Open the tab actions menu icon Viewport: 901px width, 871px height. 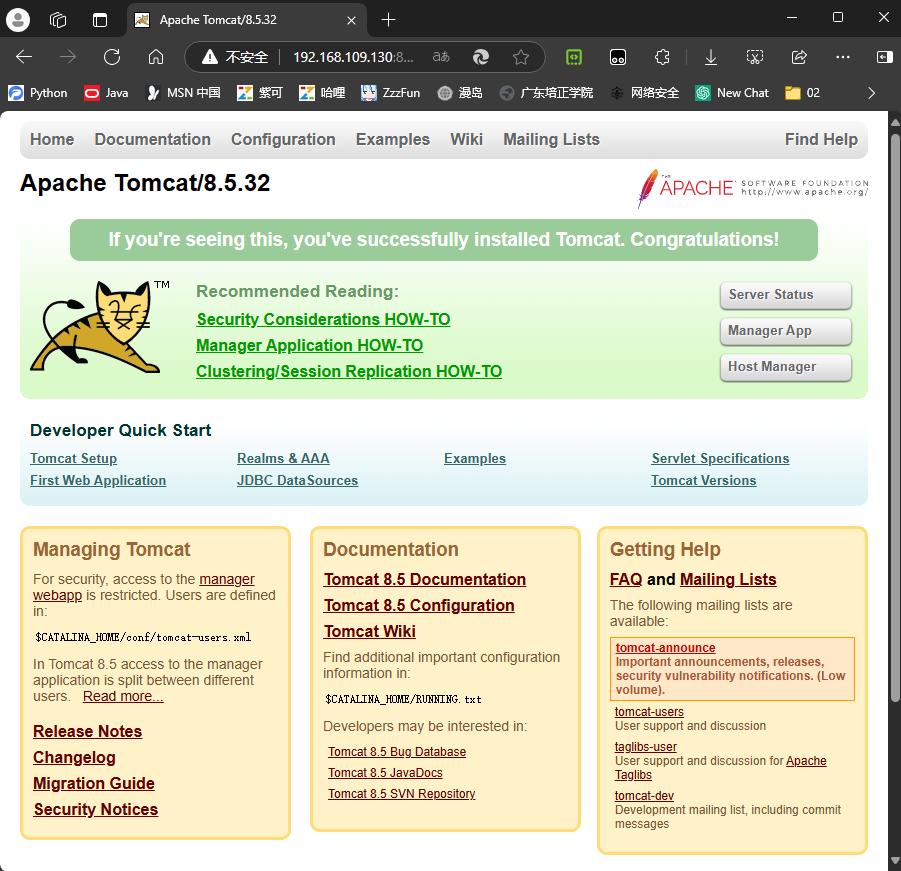[x=100, y=20]
